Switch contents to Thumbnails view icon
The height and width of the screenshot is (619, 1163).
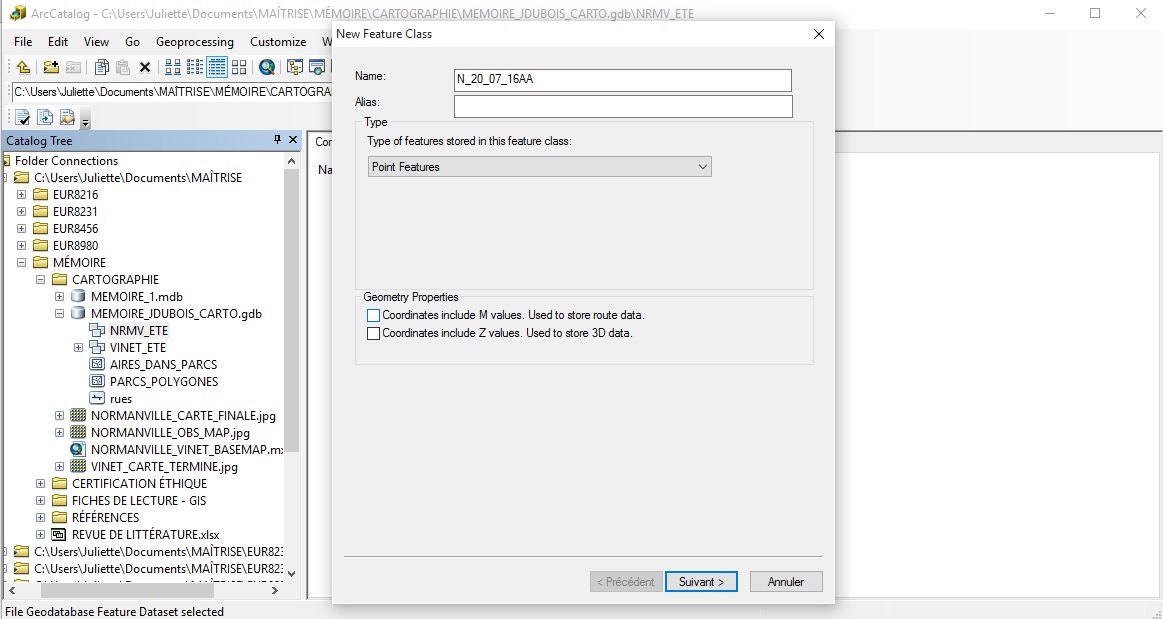(239, 67)
